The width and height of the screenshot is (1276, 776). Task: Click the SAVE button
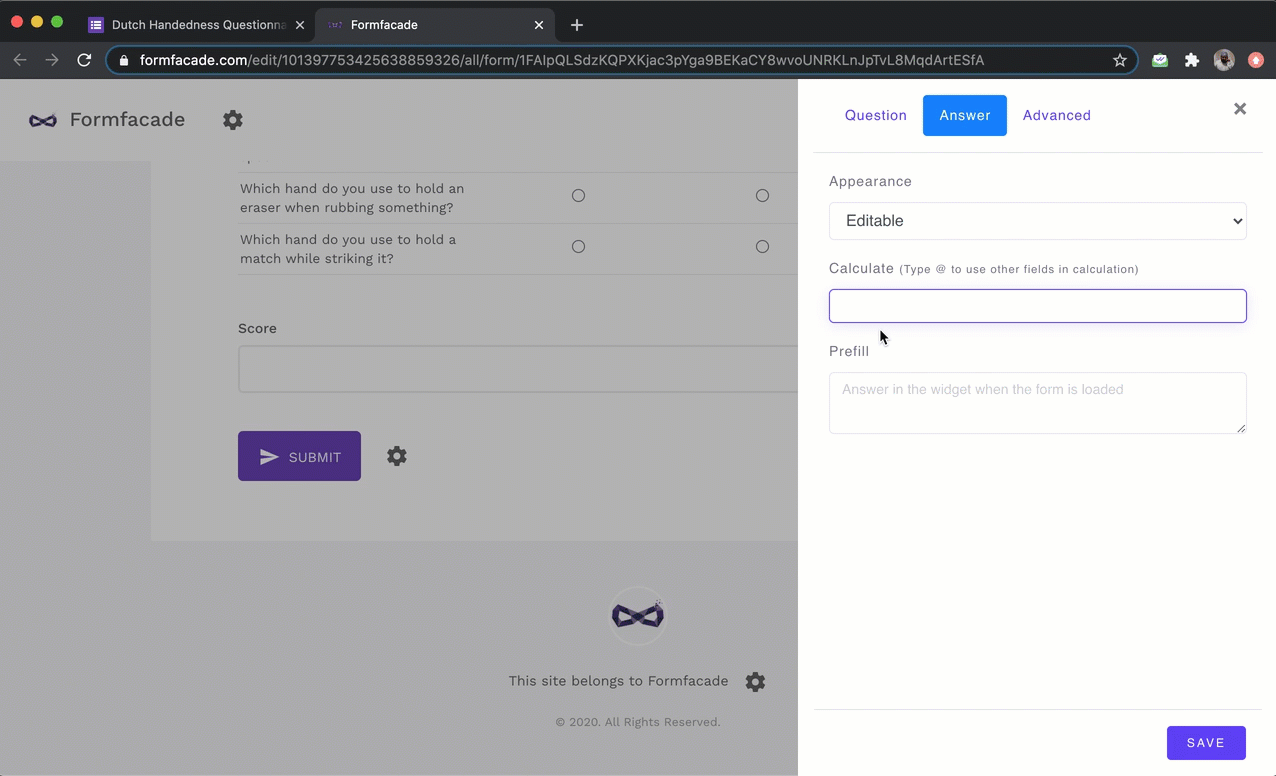[1205, 742]
